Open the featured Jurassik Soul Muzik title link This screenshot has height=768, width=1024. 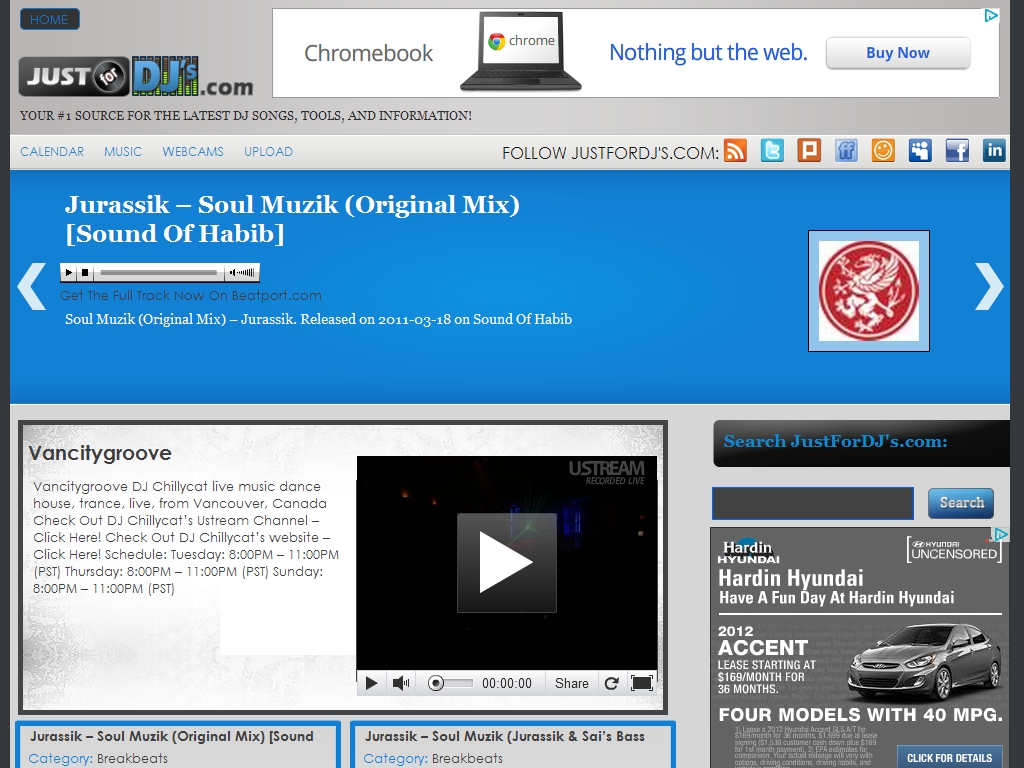[292, 219]
